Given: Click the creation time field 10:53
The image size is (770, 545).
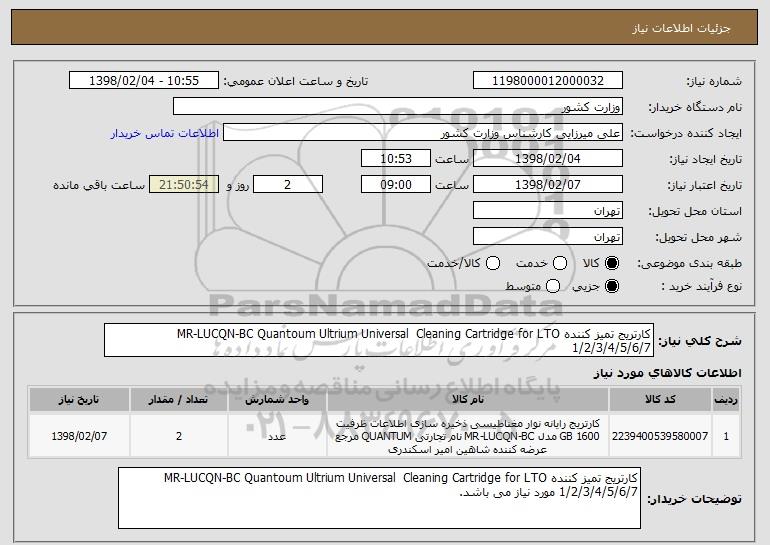Looking at the screenshot, I should click(396, 159).
